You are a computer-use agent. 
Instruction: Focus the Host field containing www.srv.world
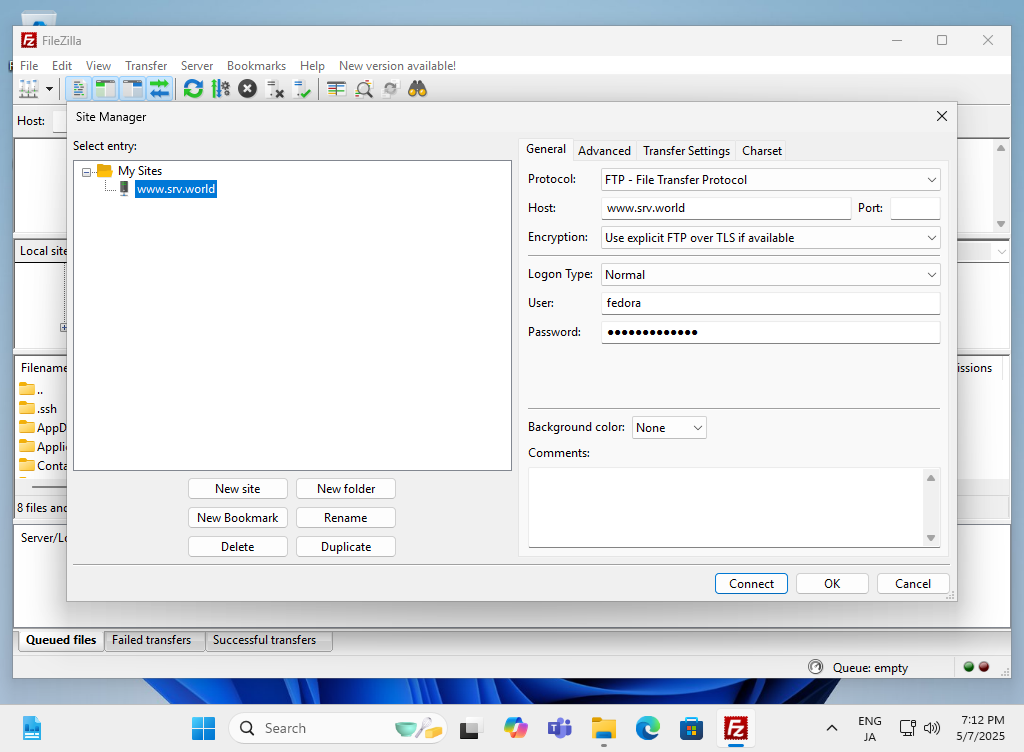coord(726,208)
